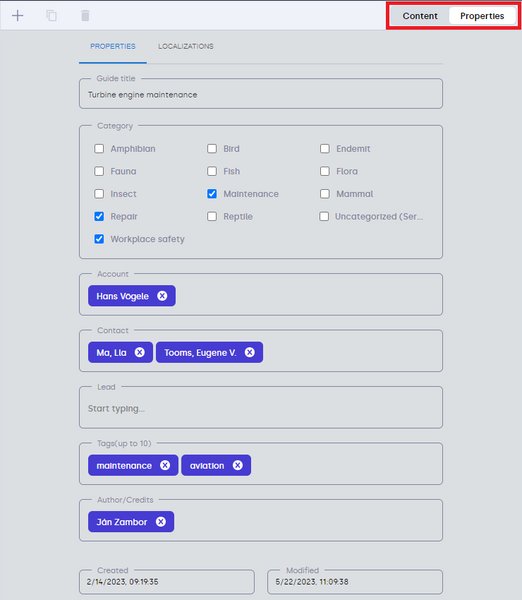Check the Flora category checkbox
522x600 pixels.
325,171
